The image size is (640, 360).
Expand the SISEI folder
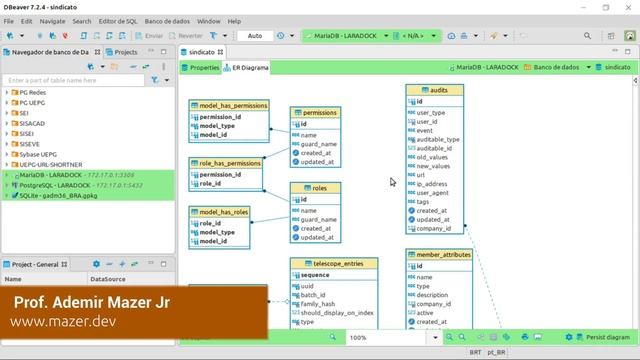7,133
